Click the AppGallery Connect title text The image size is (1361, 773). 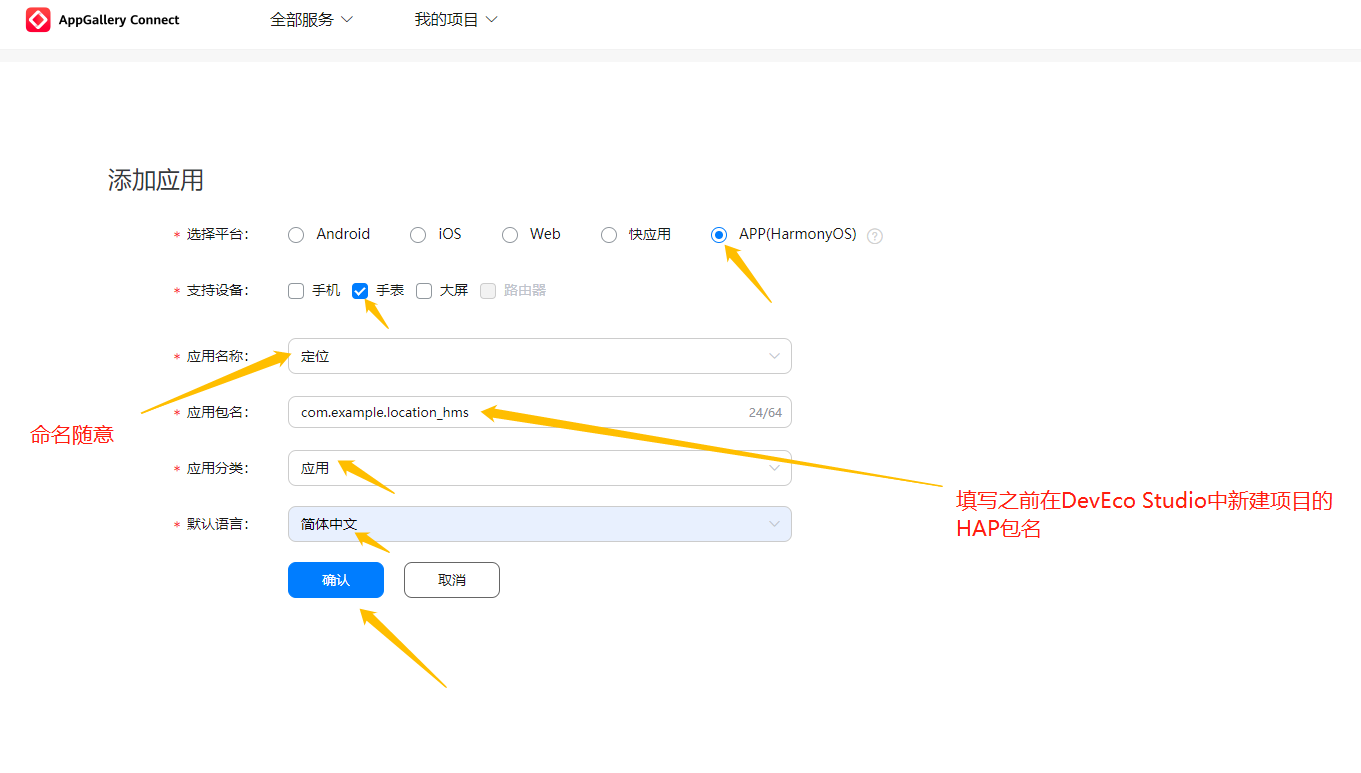pos(119,20)
